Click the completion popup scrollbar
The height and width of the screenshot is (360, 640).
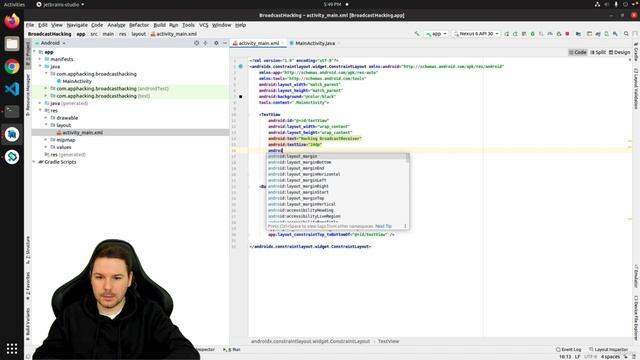(408, 158)
